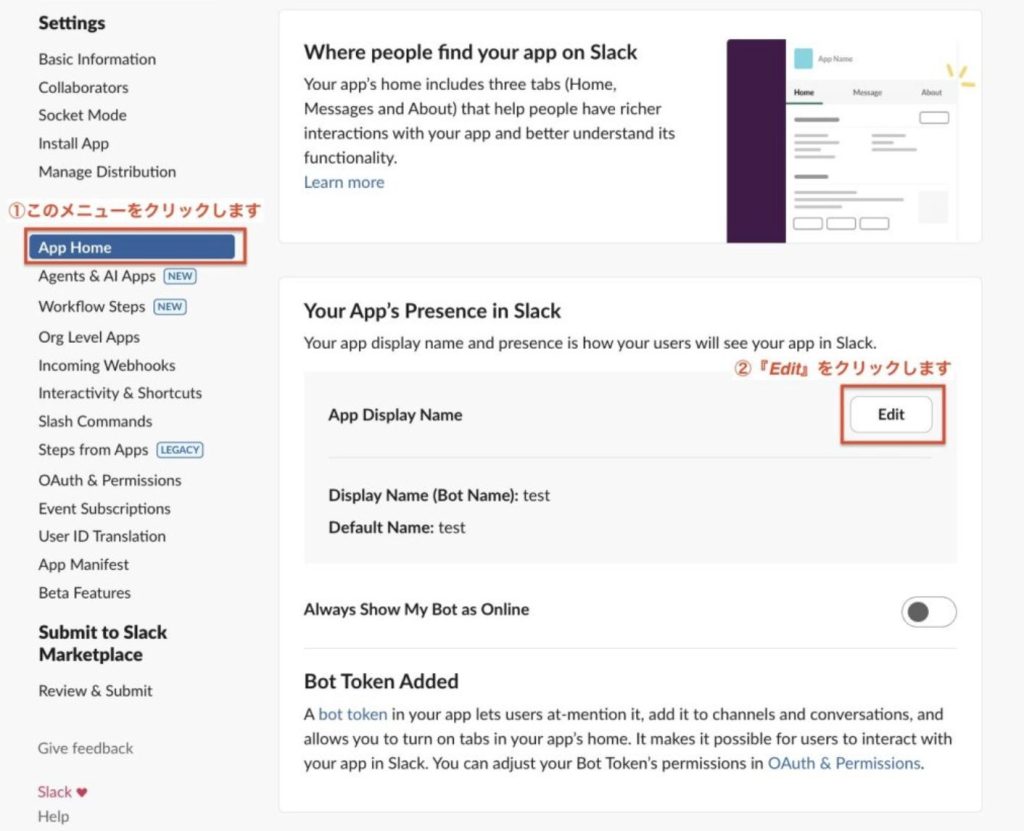The image size is (1024, 831).
Task: Click the LEGACY badge beside Steps from Apps
Action: tap(180, 450)
